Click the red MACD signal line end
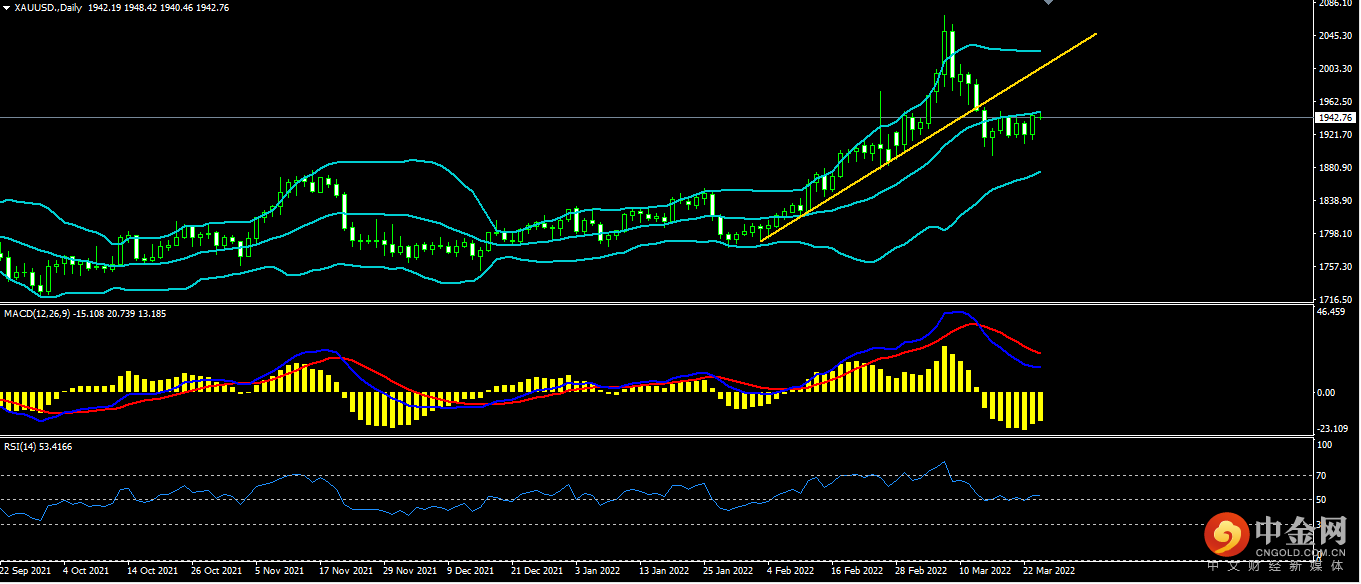Screen dimensions: 1361x584 click(x=1040, y=353)
